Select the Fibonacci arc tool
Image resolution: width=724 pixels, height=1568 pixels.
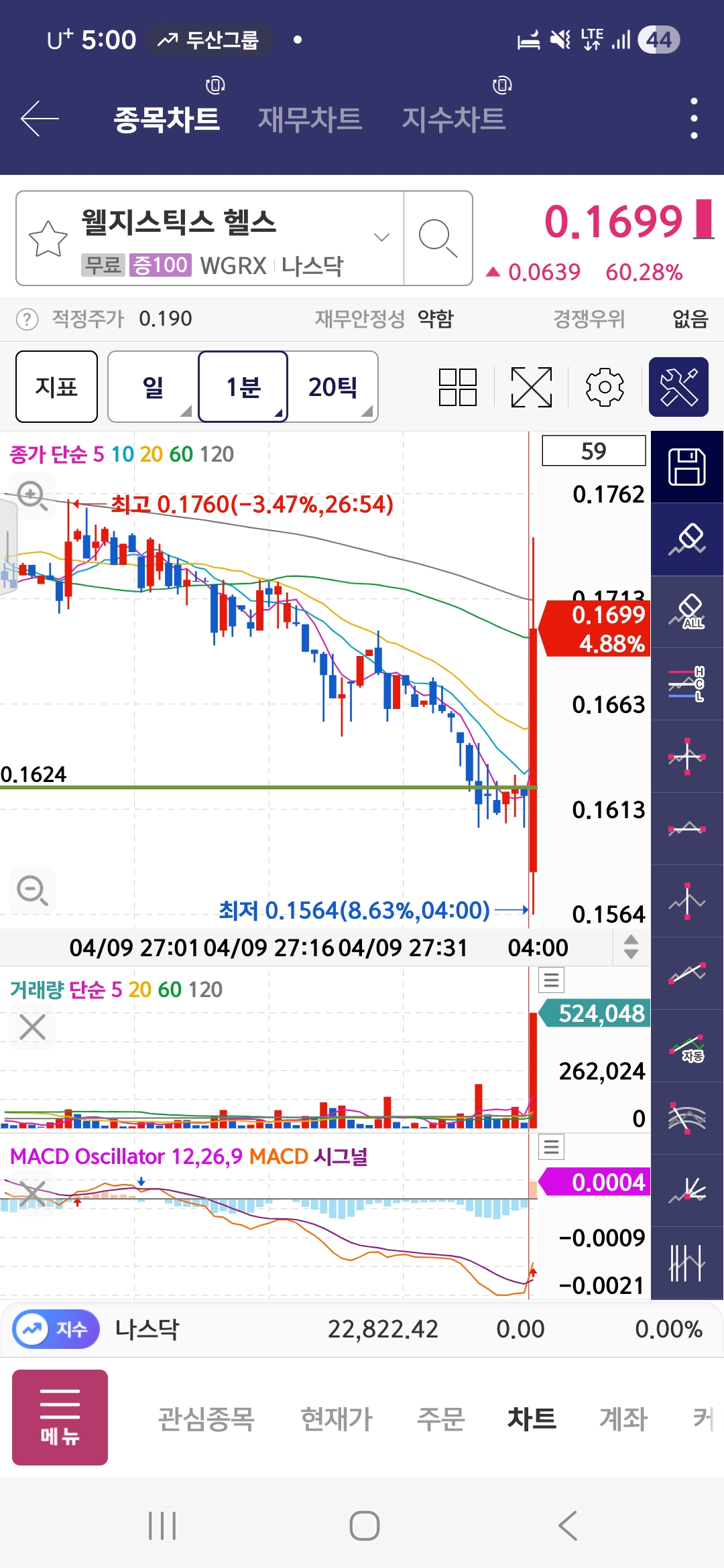pyautogui.click(x=687, y=1118)
